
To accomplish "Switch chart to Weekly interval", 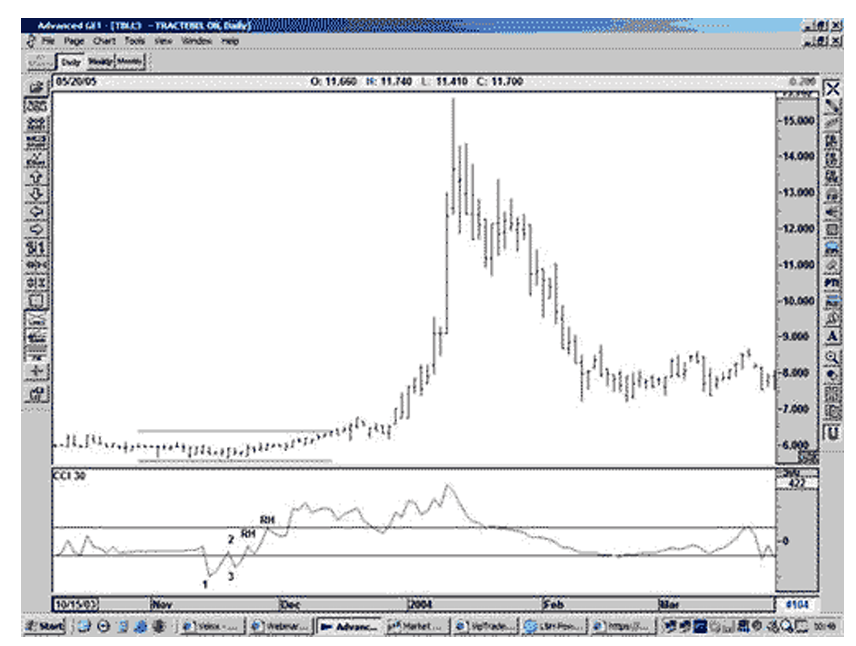I will (100, 62).
